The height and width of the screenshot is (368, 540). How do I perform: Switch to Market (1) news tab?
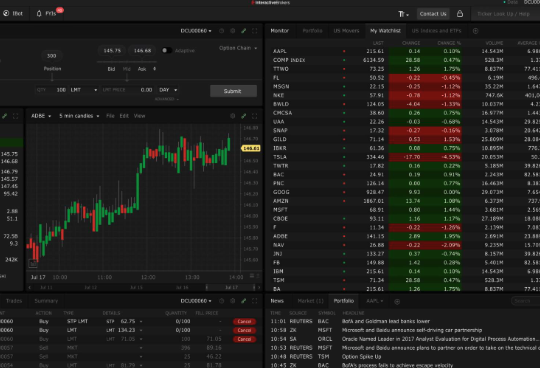pyautogui.click(x=310, y=301)
